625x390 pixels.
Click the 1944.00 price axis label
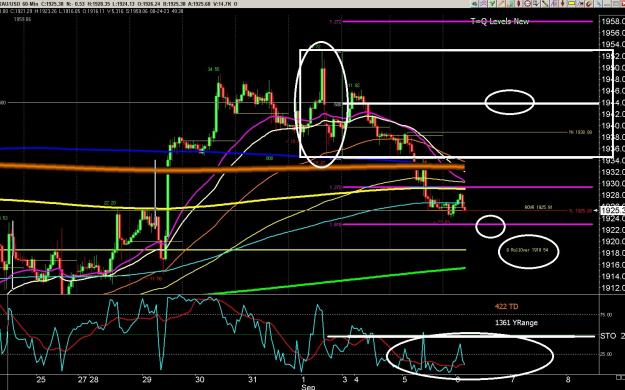pos(613,102)
